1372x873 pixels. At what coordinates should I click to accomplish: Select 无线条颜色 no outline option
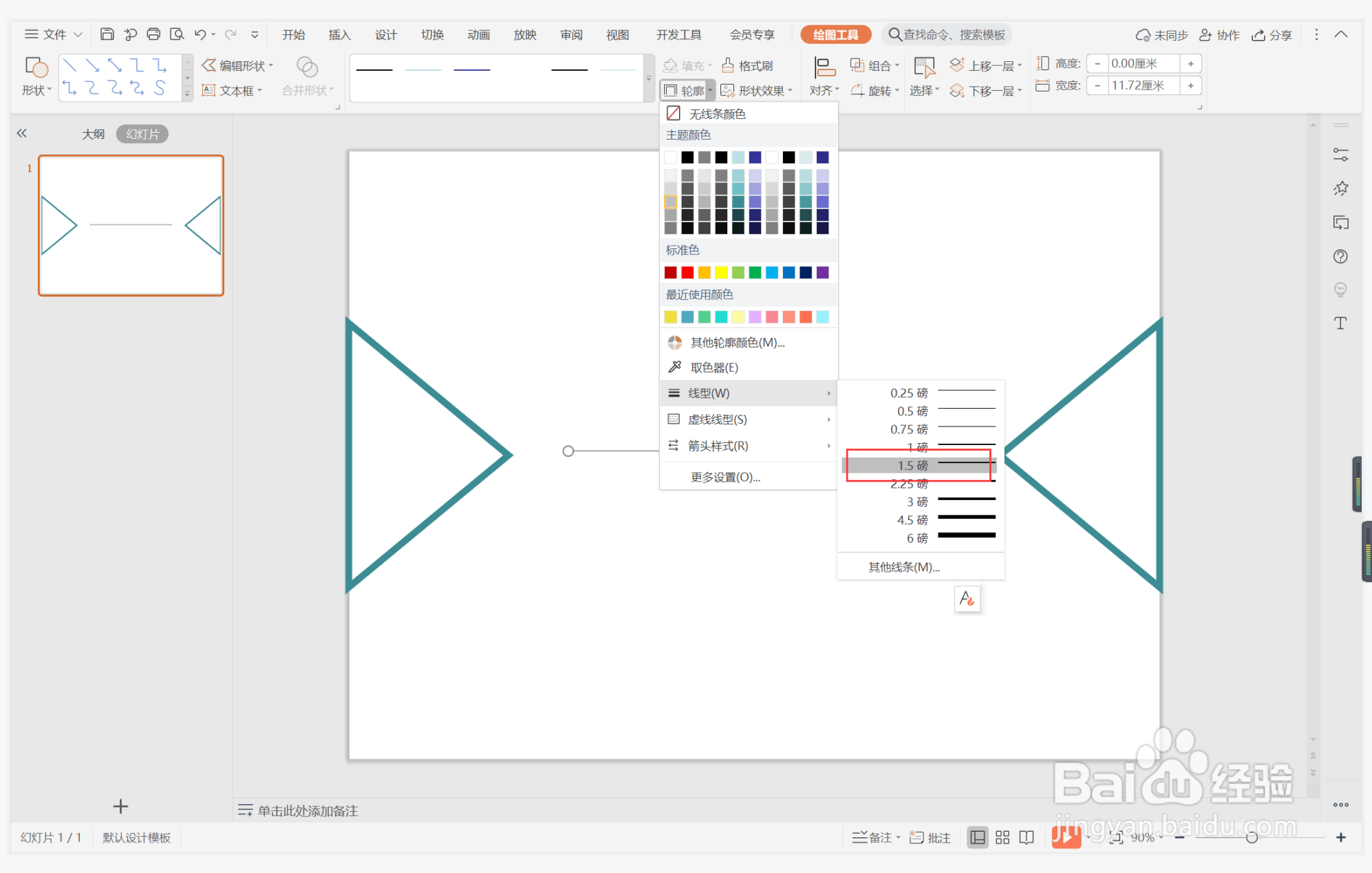pos(717,114)
